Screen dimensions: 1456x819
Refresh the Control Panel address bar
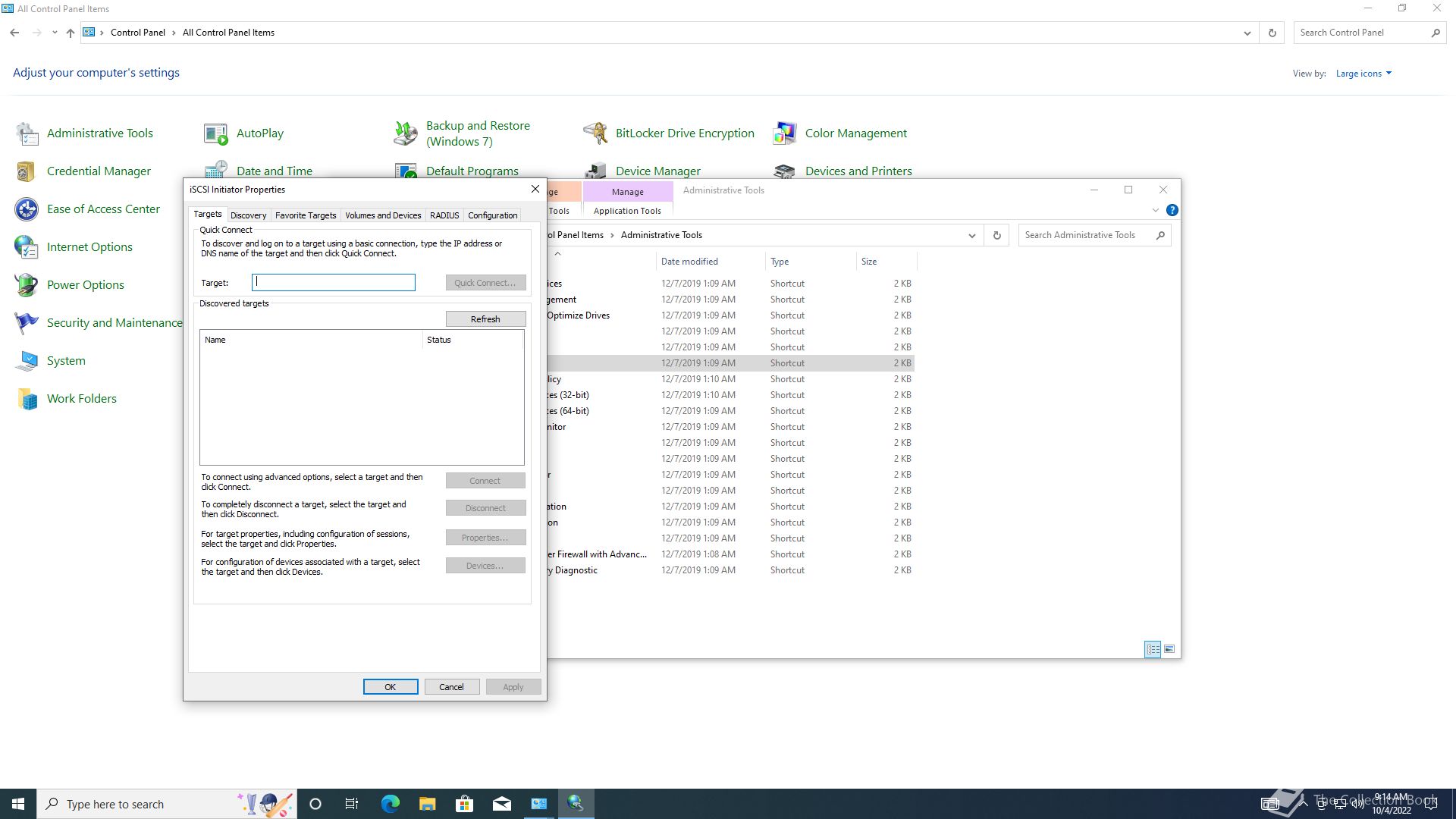point(1272,33)
